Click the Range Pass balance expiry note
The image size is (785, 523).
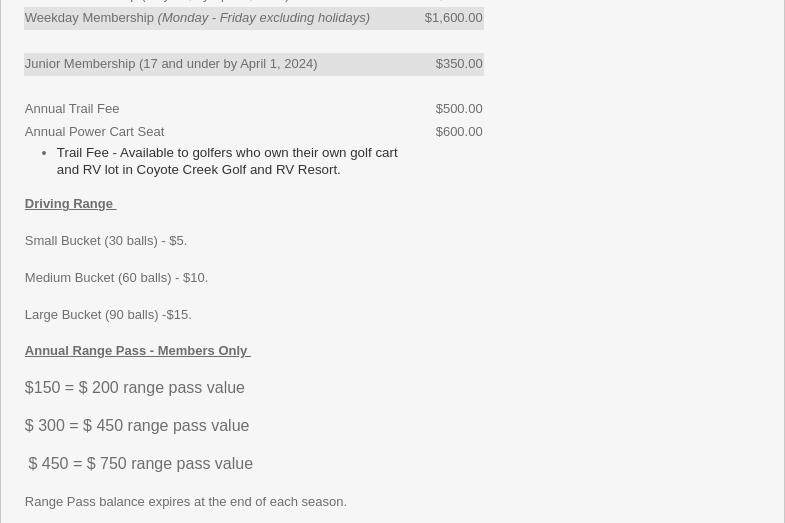click(x=185, y=501)
